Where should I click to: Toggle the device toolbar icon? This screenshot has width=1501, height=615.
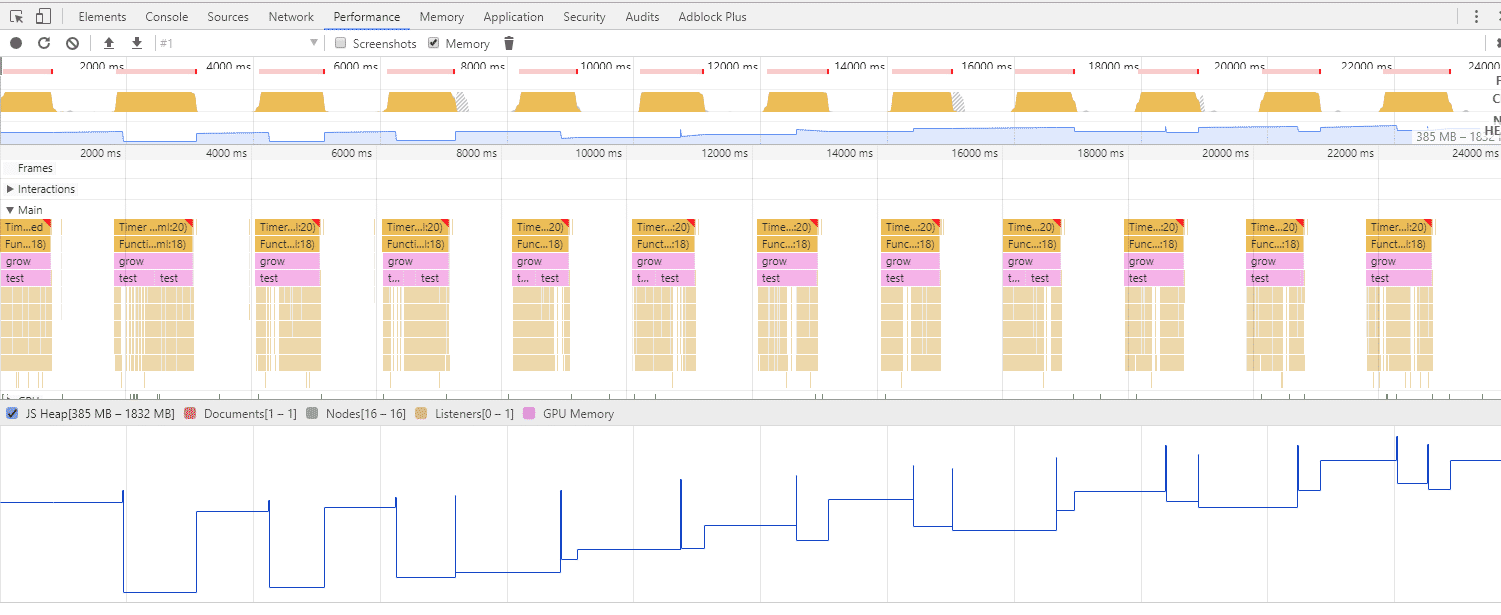43,16
